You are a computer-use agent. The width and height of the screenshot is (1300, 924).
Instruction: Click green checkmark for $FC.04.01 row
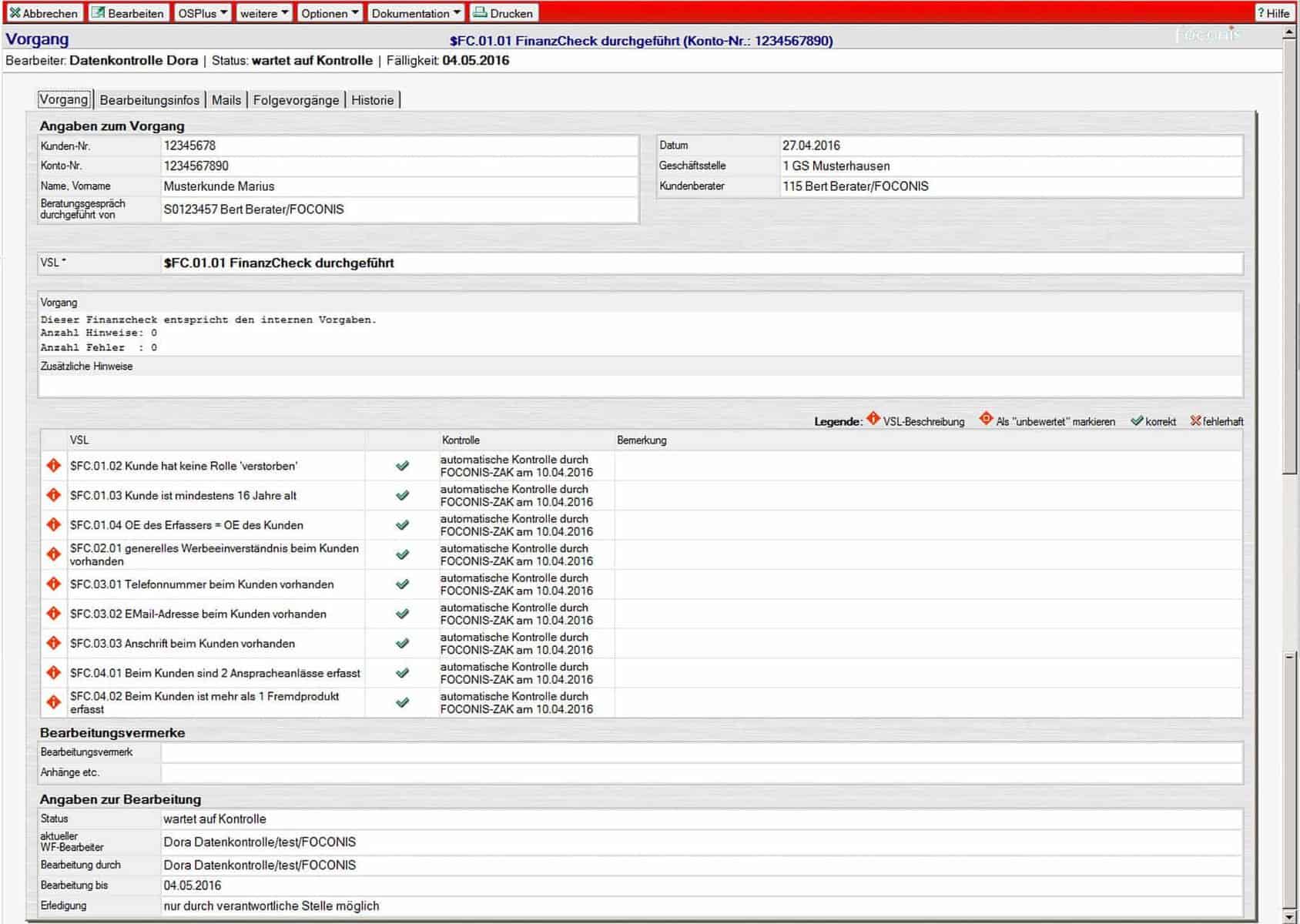click(x=402, y=673)
